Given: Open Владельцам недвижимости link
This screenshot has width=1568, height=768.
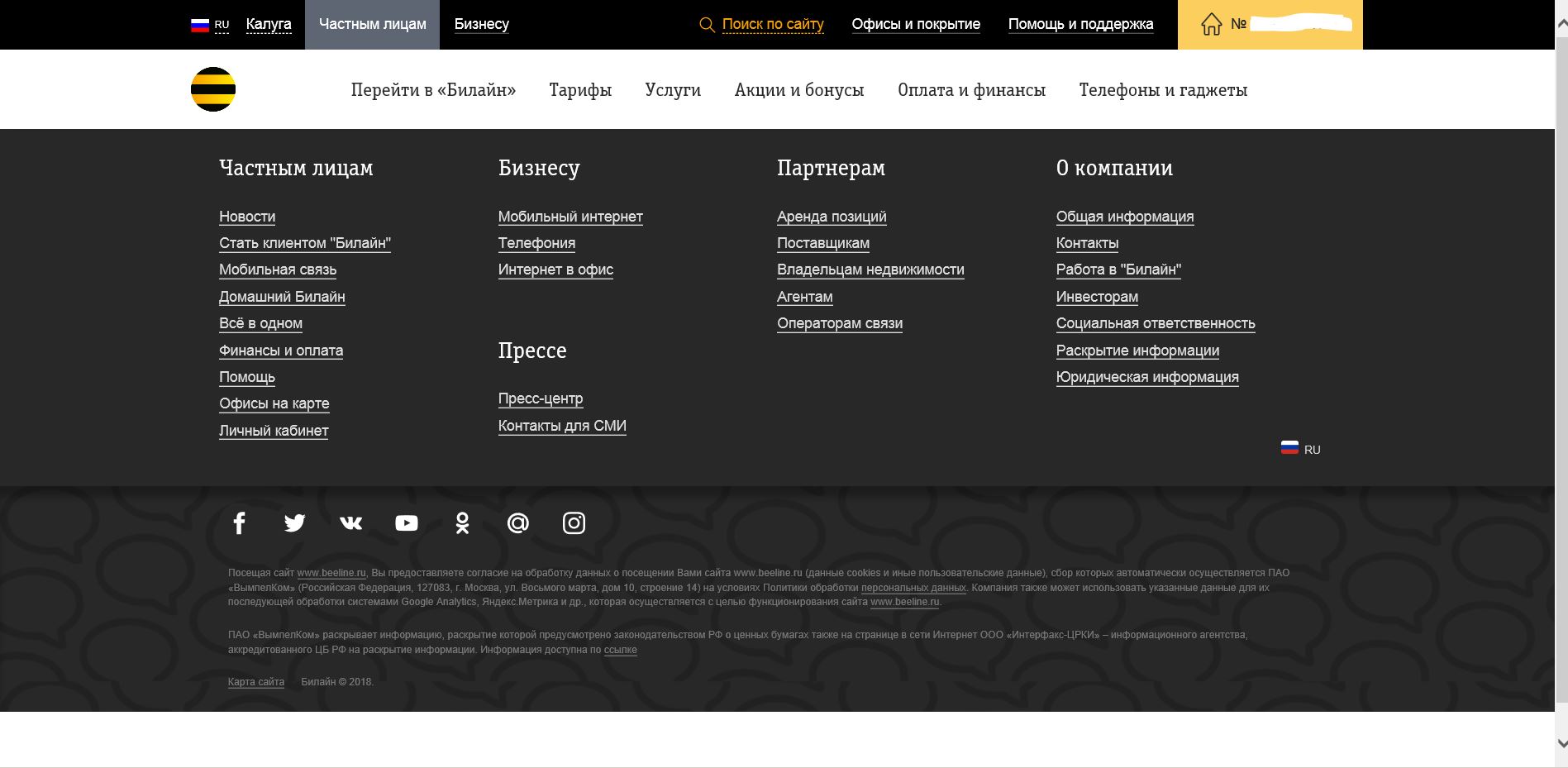Looking at the screenshot, I should 870,270.
